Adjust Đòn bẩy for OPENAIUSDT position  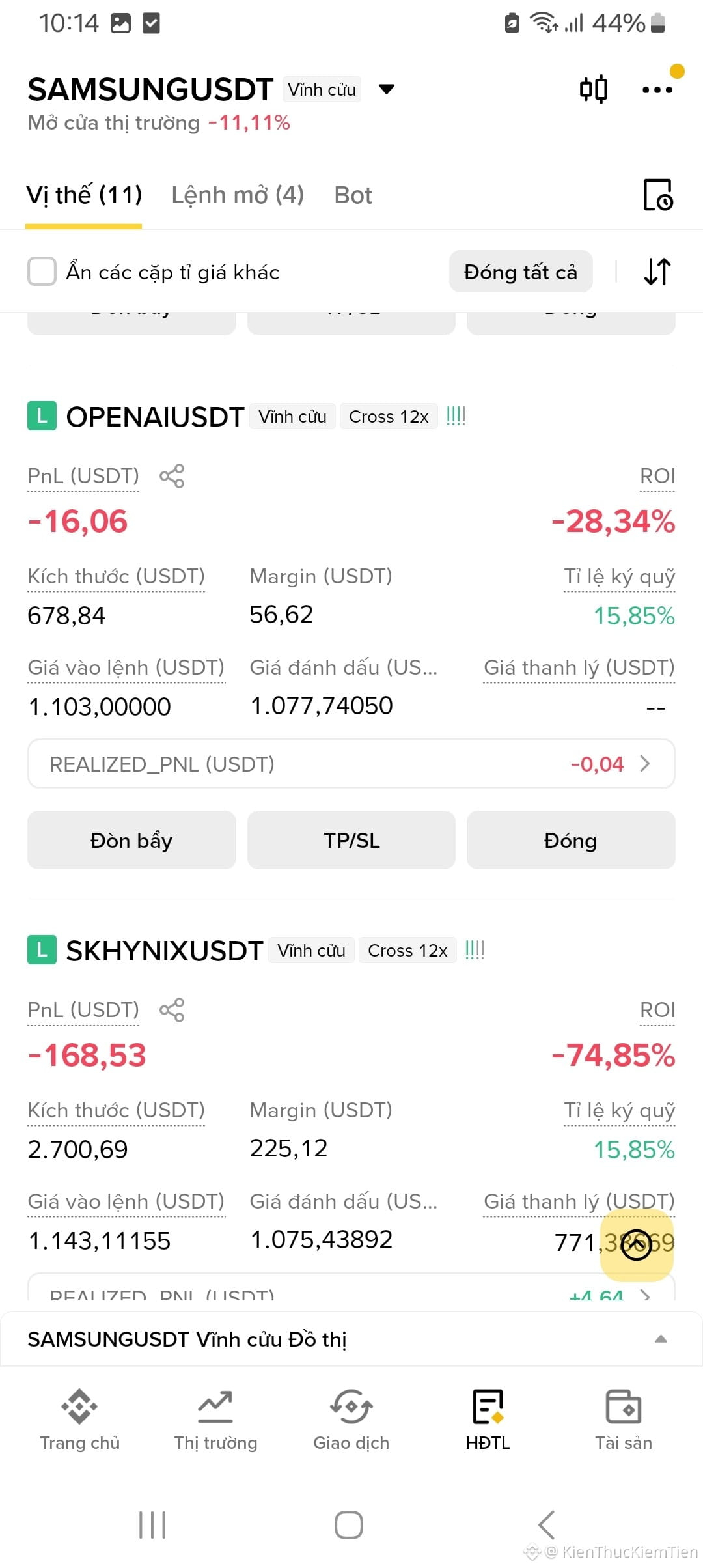131,840
